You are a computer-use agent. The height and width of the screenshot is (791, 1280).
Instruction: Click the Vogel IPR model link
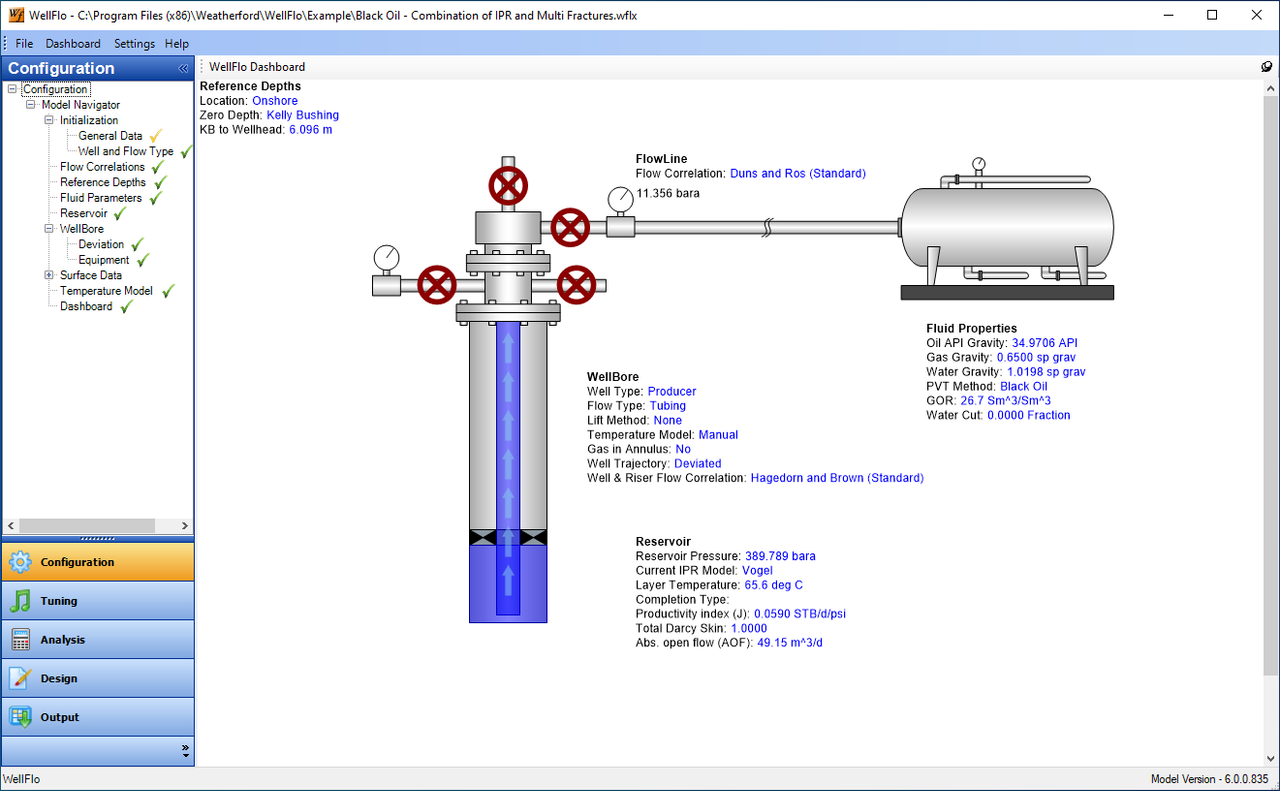coord(757,571)
